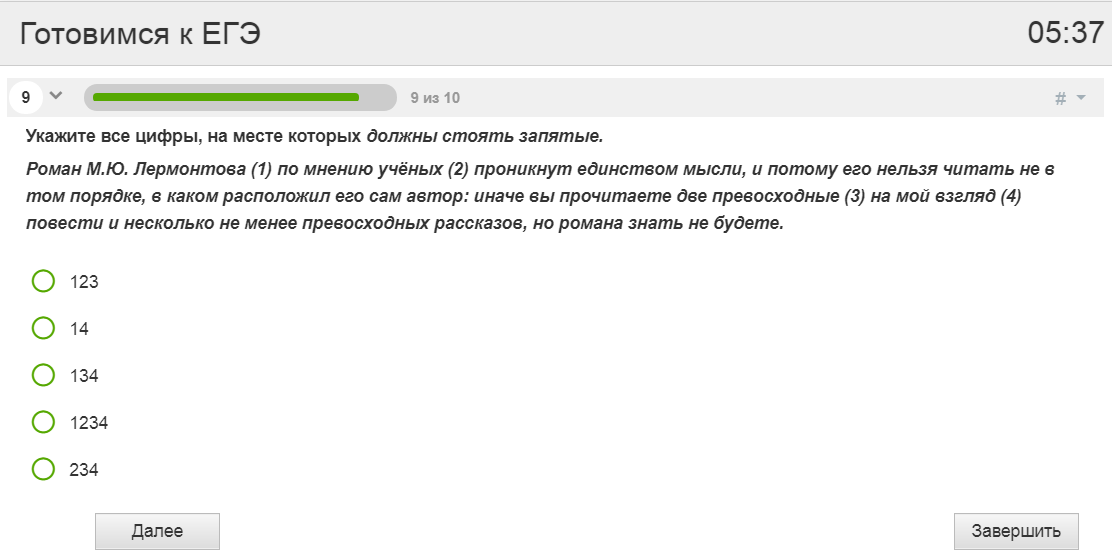
Task: Select answer option 123
Action: click(x=43, y=282)
